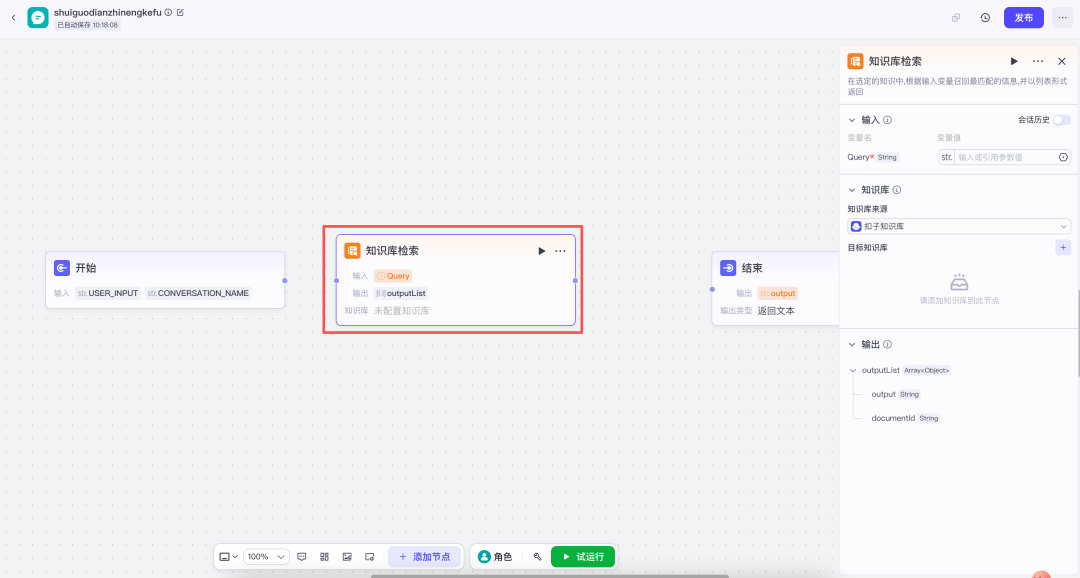Click 添加节点 add node button
The height and width of the screenshot is (578, 1080).
(424, 557)
